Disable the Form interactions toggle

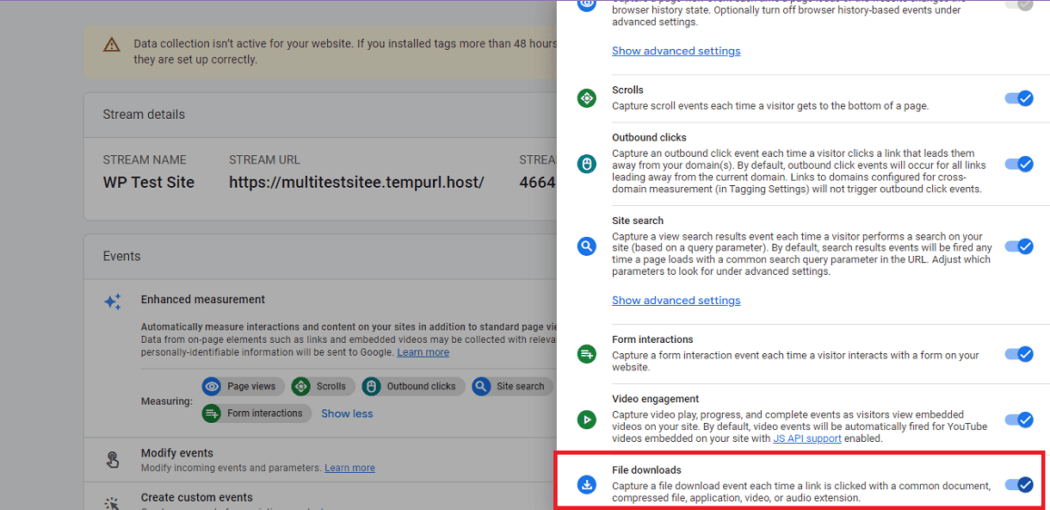(x=1019, y=354)
